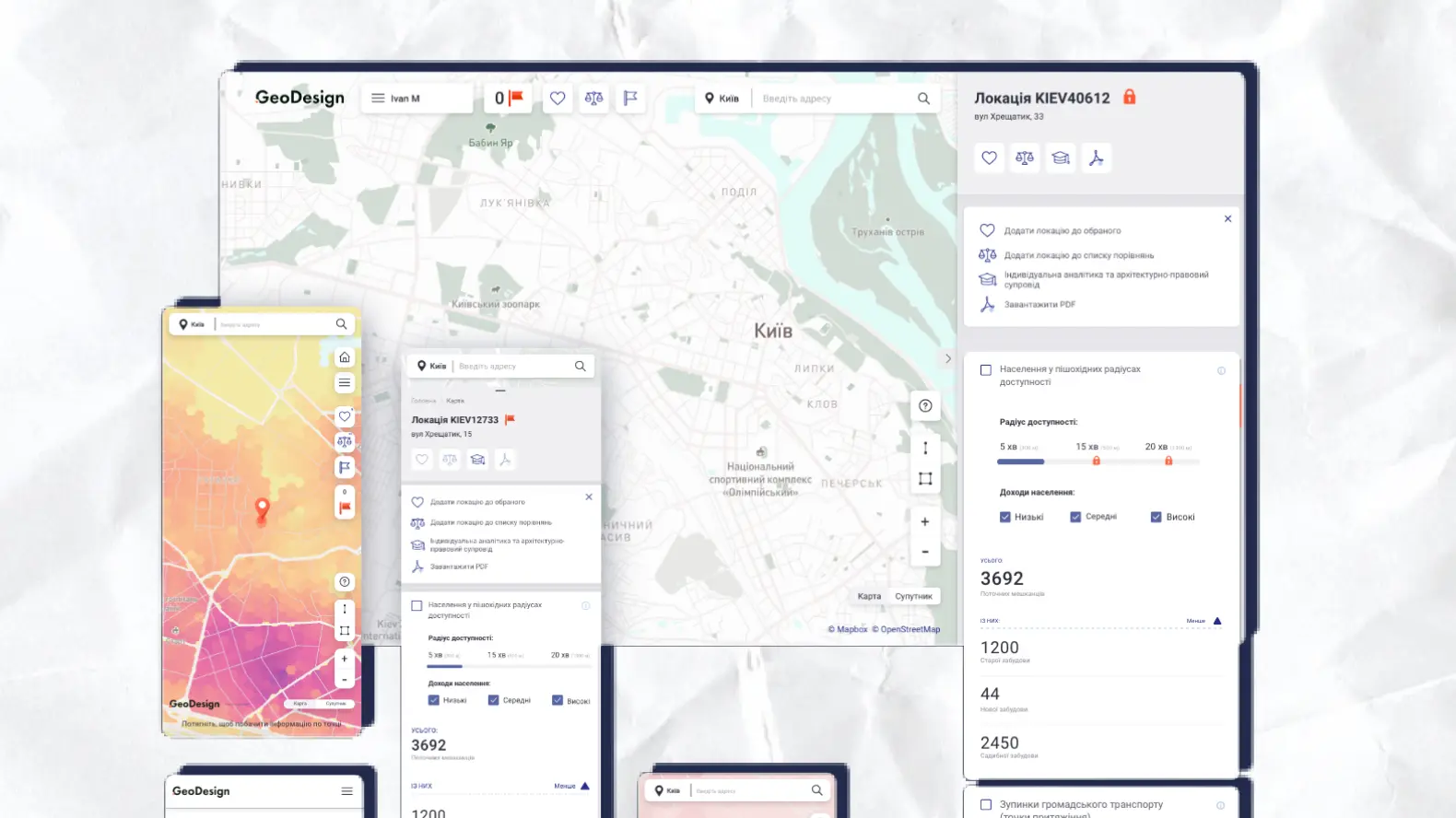The width and height of the screenshot is (1456, 818).
Task: Tick the public transport stops checkbox
Action: pos(986,805)
